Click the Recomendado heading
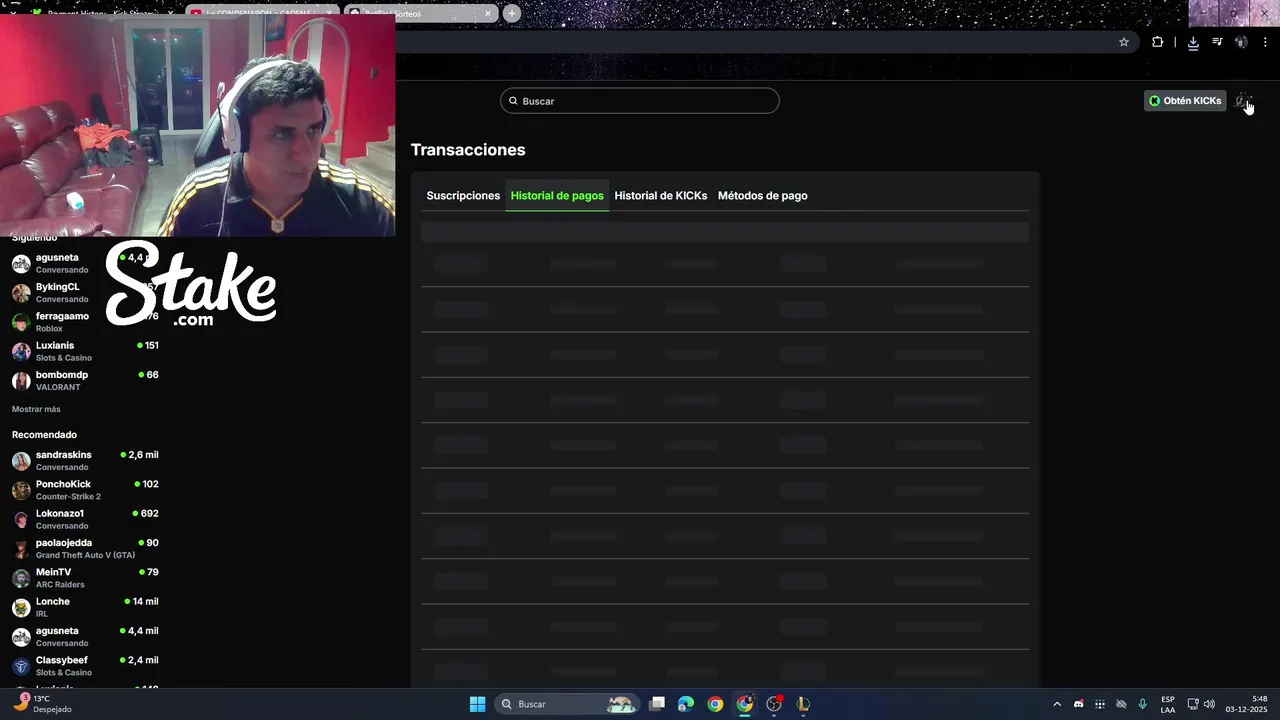Image resolution: width=1280 pixels, height=720 pixels. [x=44, y=435]
